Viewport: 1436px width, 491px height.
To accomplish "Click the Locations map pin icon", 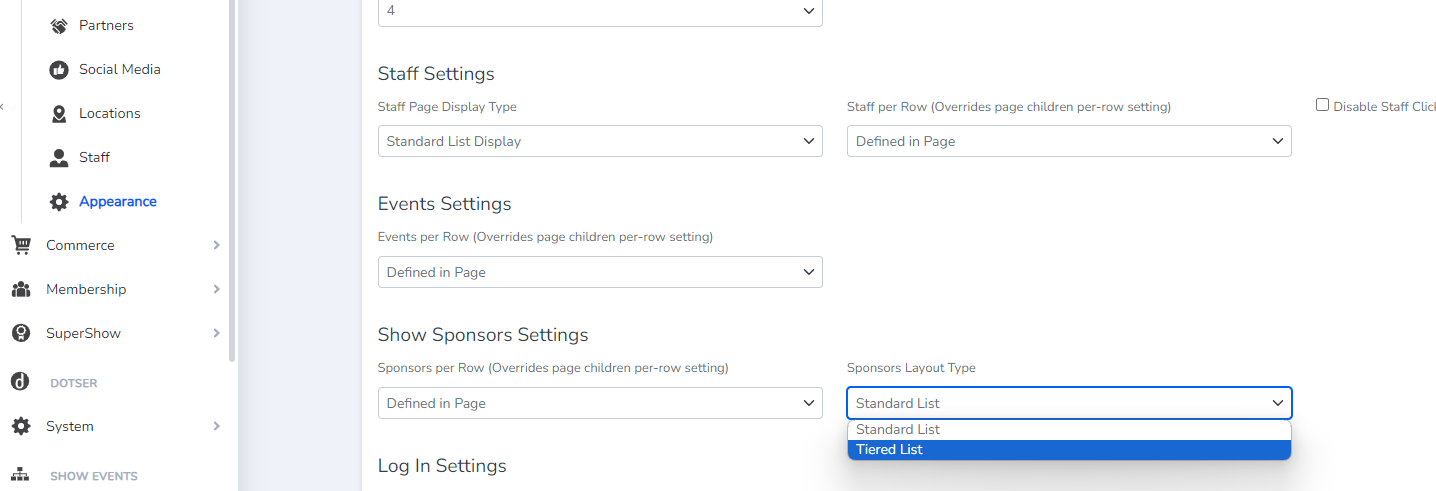I will coord(59,114).
